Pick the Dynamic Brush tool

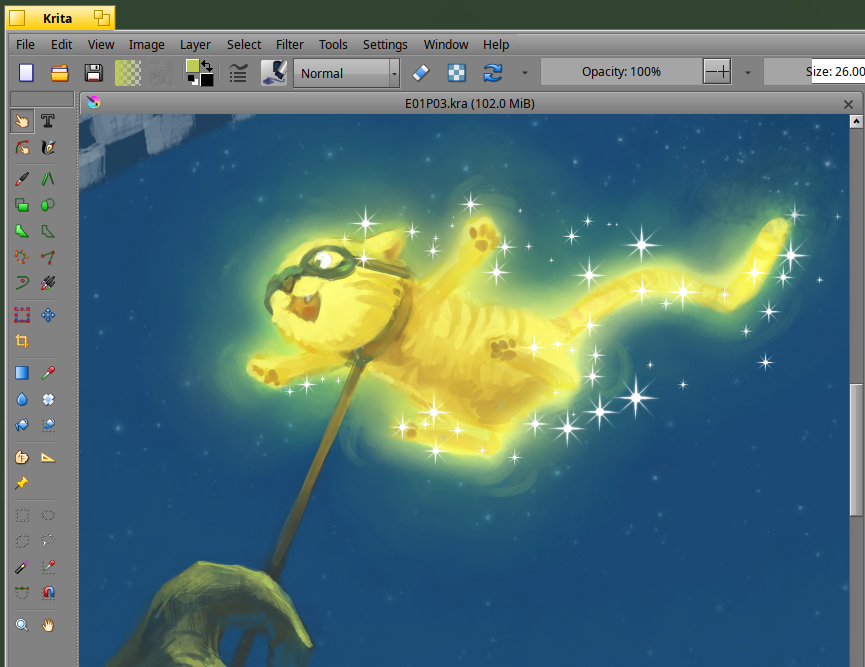[22, 283]
